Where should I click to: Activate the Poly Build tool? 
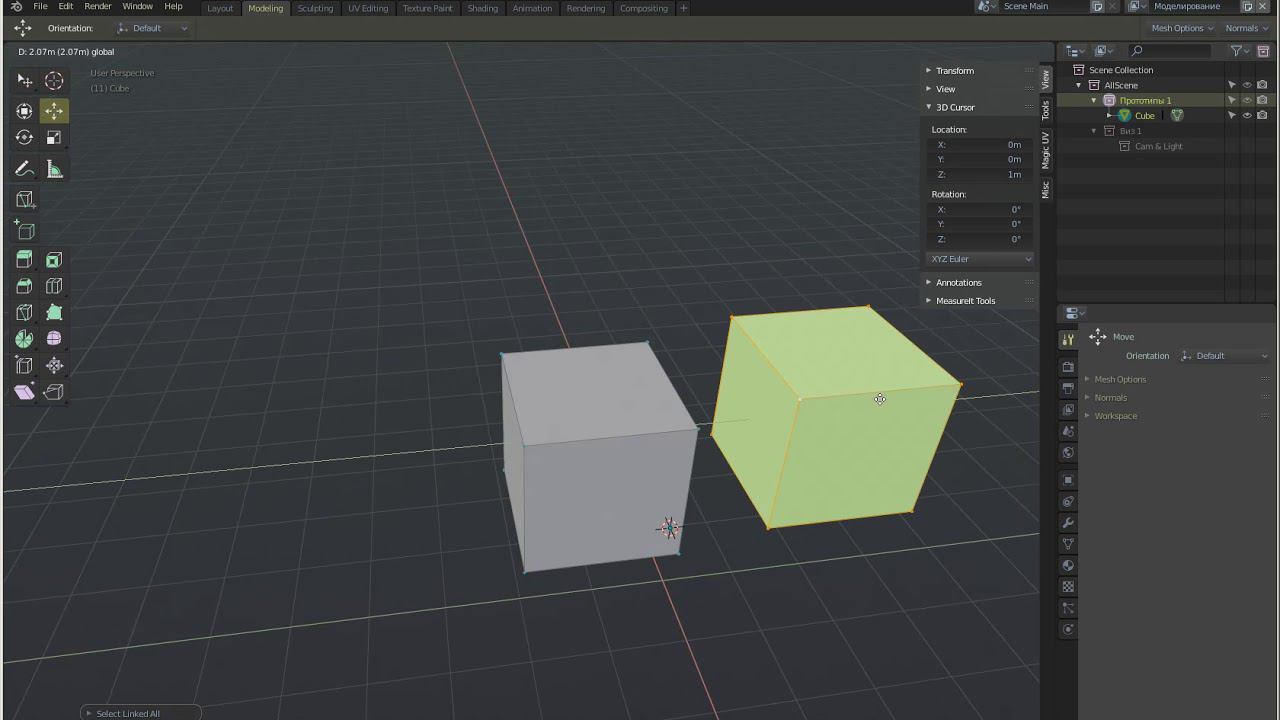pos(54,313)
